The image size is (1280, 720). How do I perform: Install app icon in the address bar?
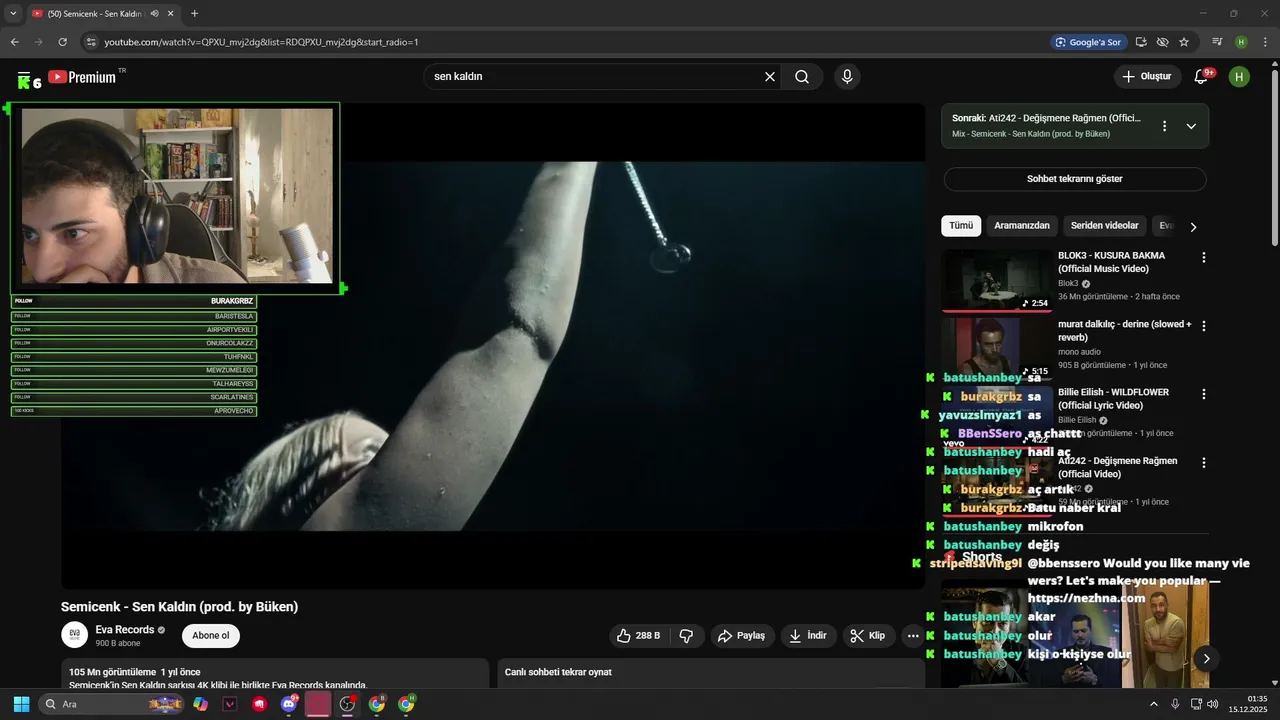click(x=1141, y=42)
